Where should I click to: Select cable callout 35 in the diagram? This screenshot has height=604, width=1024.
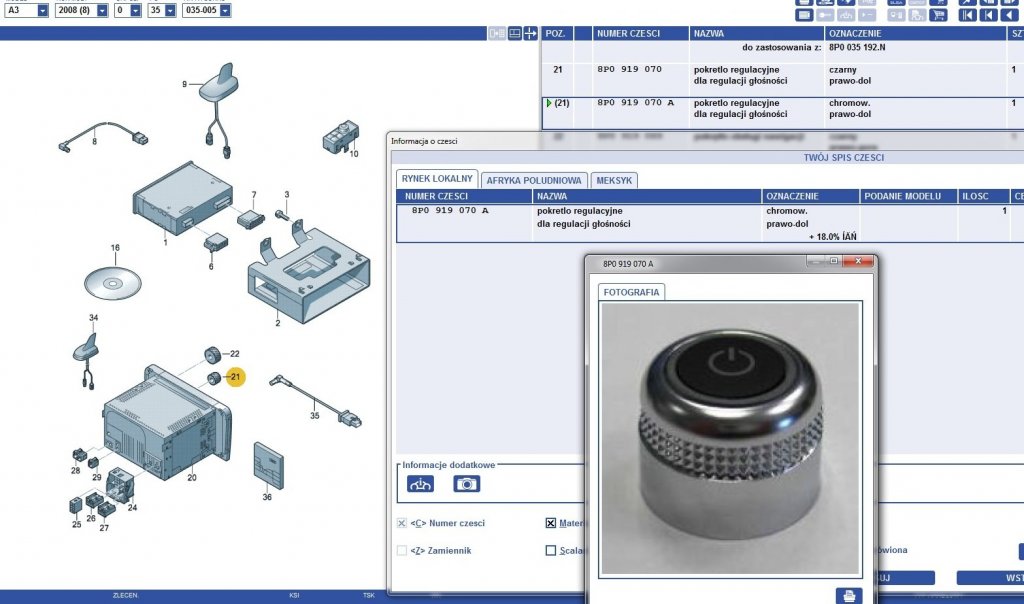(315, 415)
